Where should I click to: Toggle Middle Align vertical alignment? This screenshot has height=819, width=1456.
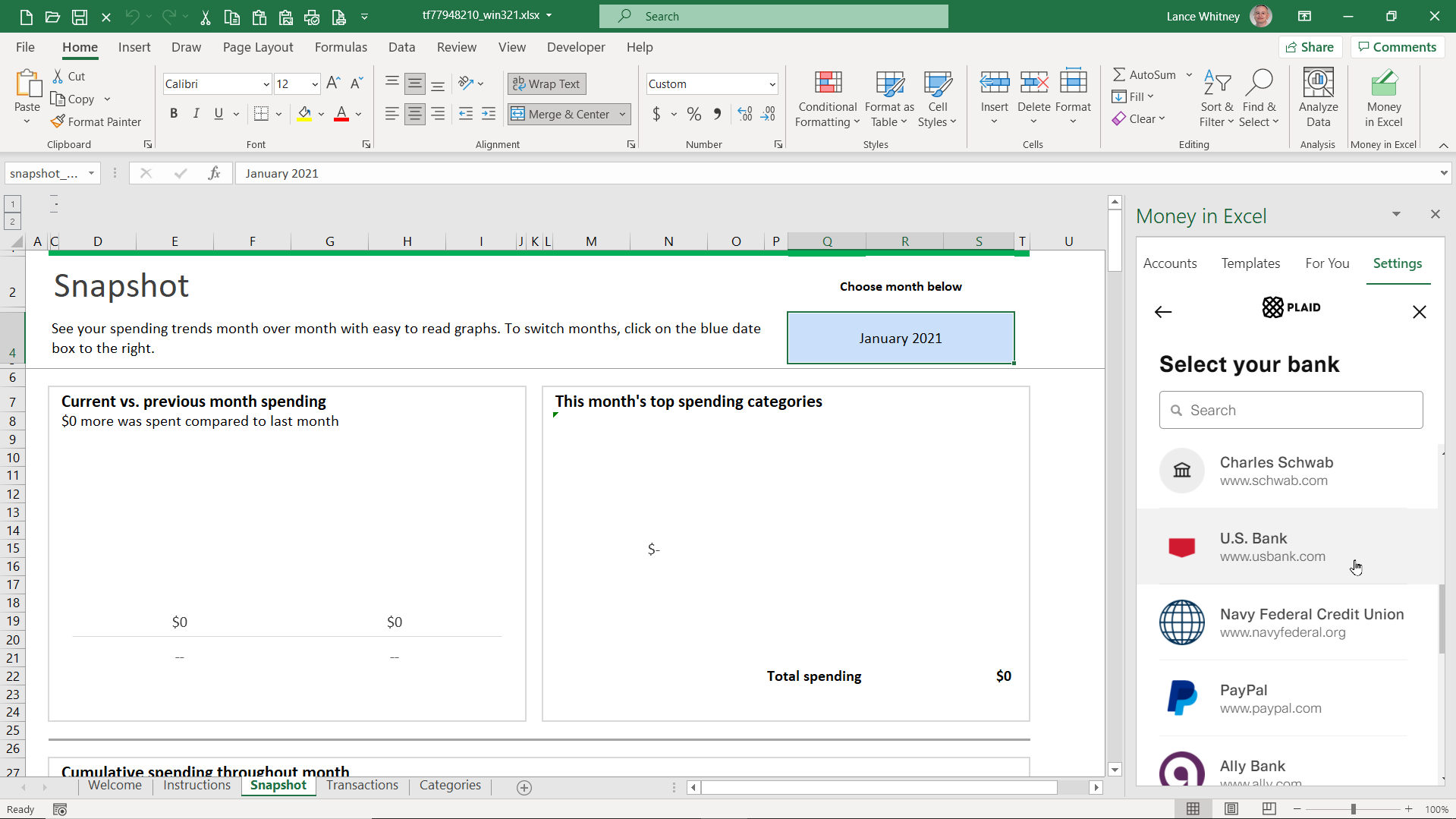[x=415, y=83]
